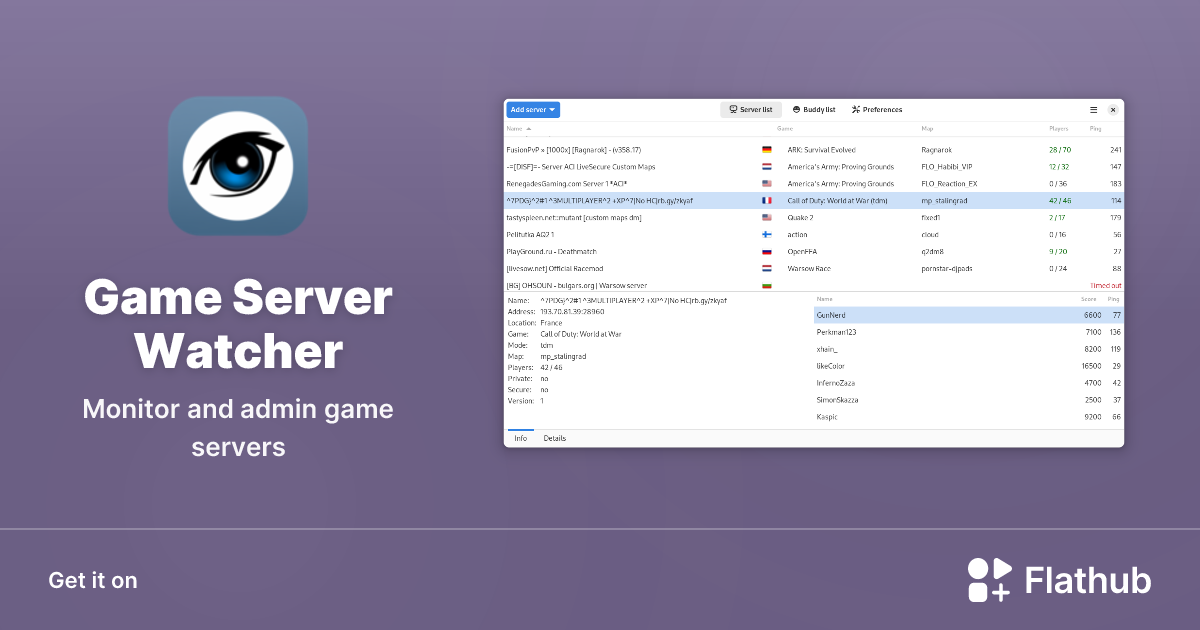Click the Russian flag on the OpenFFA row
Image resolution: width=1200 pixels, height=630 pixels.
pos(766,251)
